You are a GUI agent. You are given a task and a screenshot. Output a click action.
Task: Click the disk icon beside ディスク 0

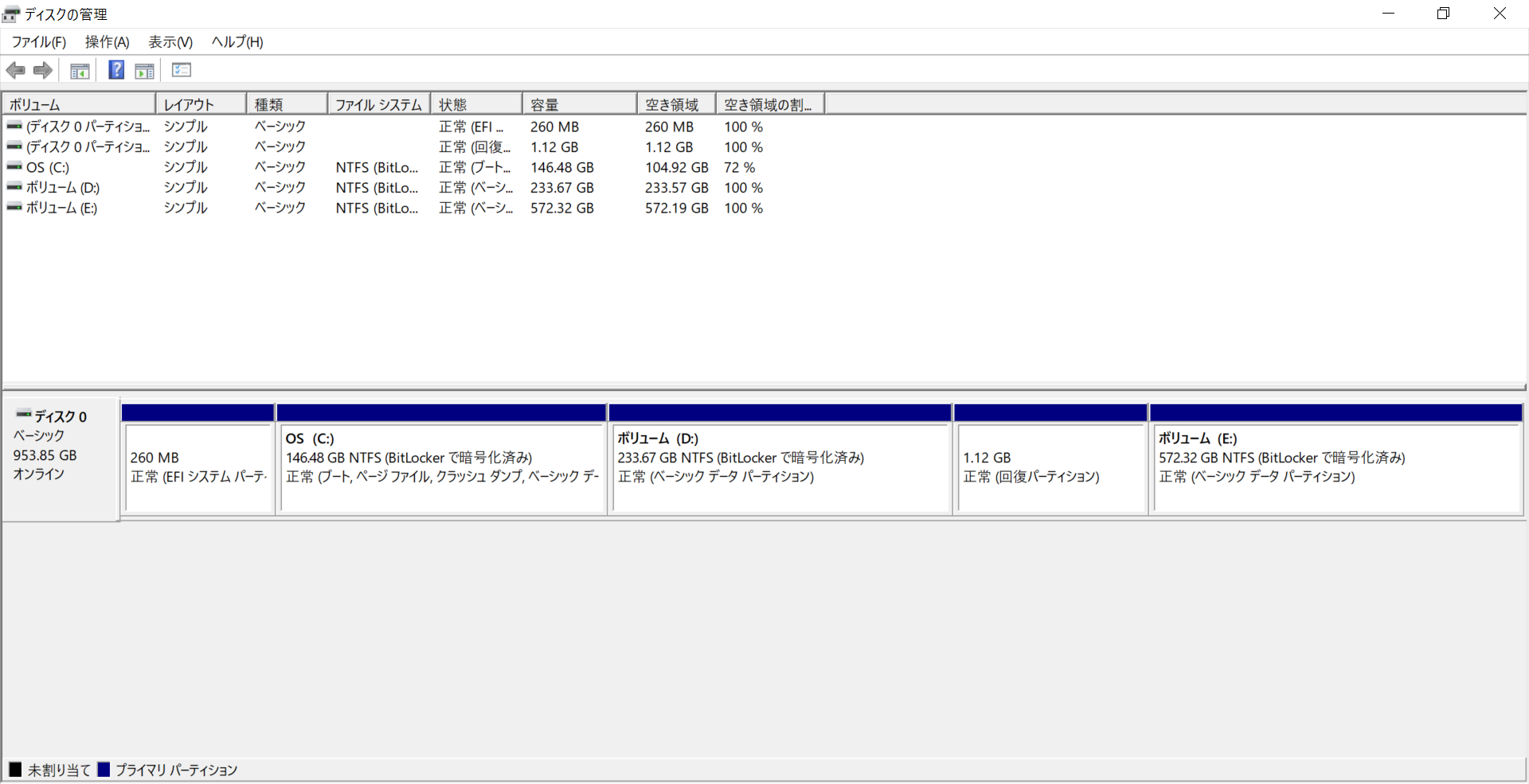click(x=24, y=415)
